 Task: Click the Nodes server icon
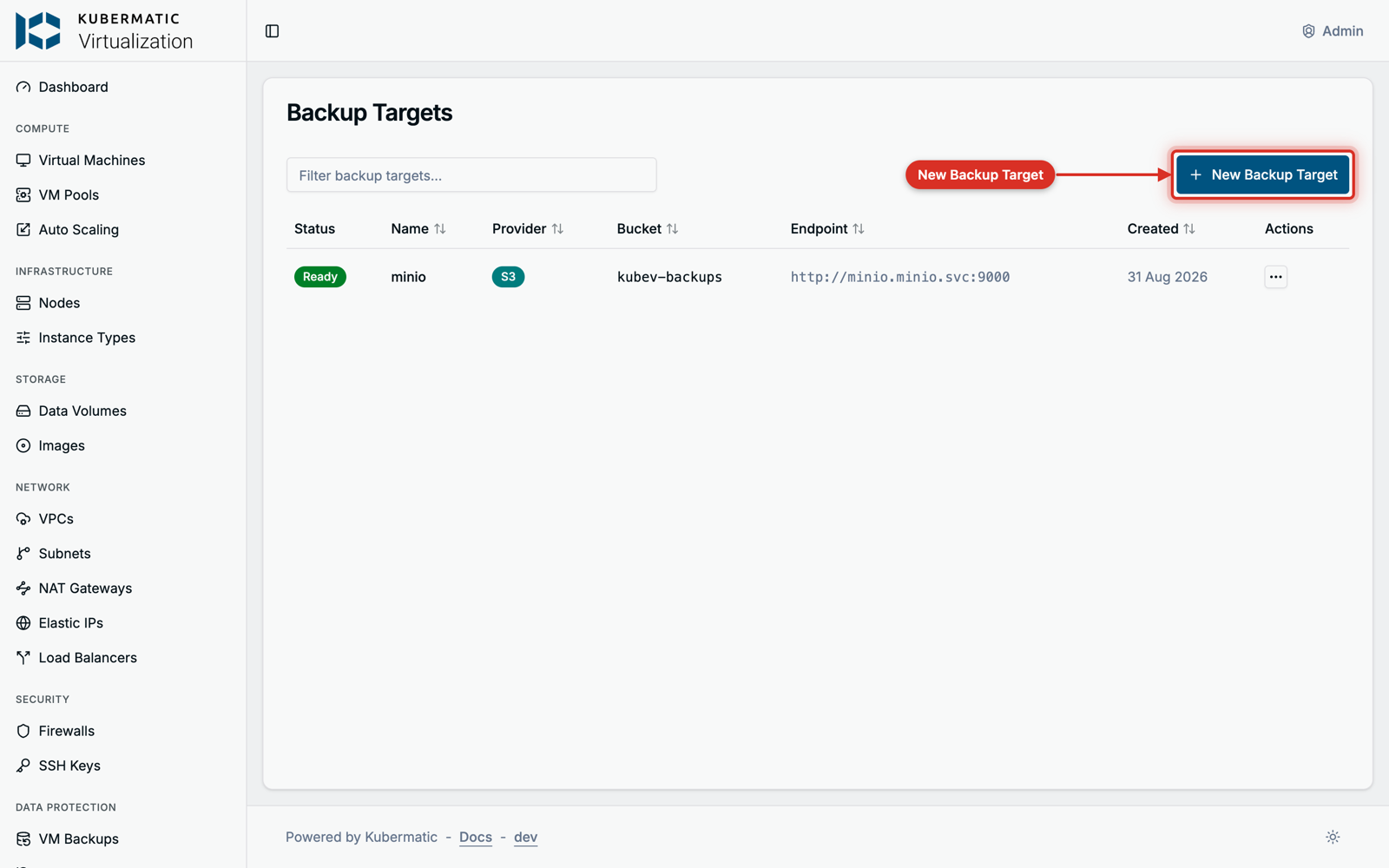[x=23, y=303]
